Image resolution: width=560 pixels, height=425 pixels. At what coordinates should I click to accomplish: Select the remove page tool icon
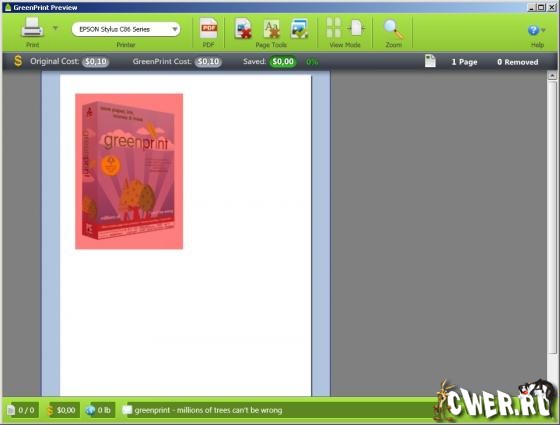244,29
